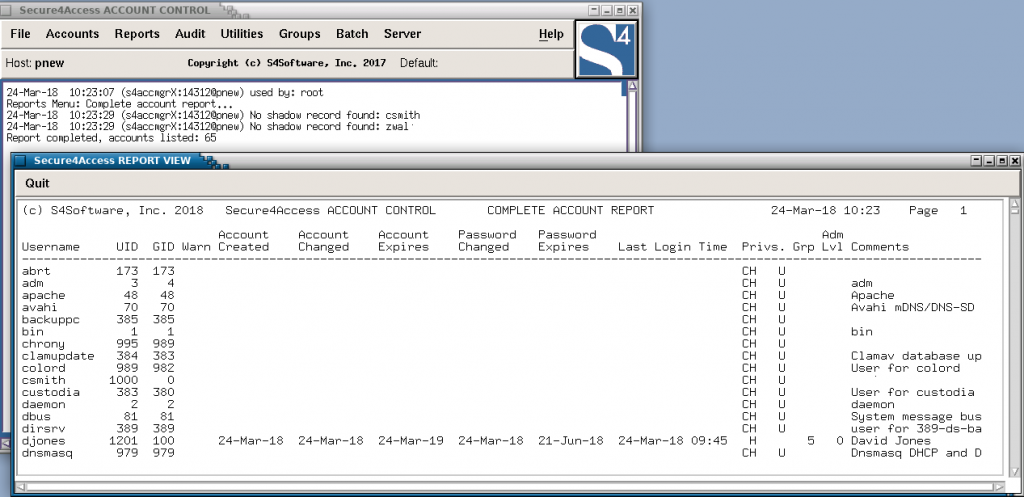Open the Audit menu

(190, 34)
